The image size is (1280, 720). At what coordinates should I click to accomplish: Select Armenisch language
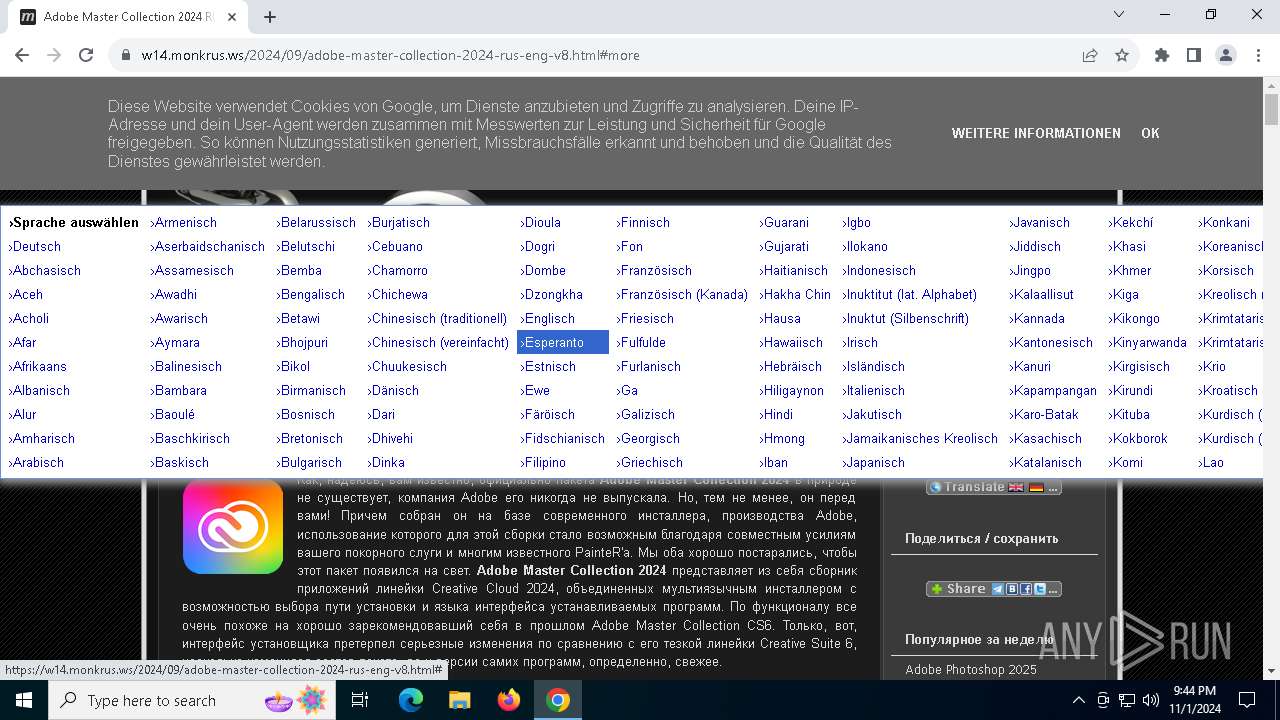click(x=184, y=222)
